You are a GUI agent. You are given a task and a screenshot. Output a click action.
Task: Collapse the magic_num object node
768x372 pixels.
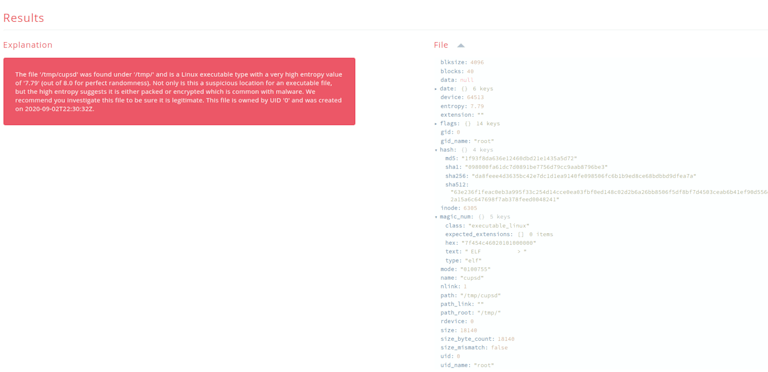(x=435, y=217)
